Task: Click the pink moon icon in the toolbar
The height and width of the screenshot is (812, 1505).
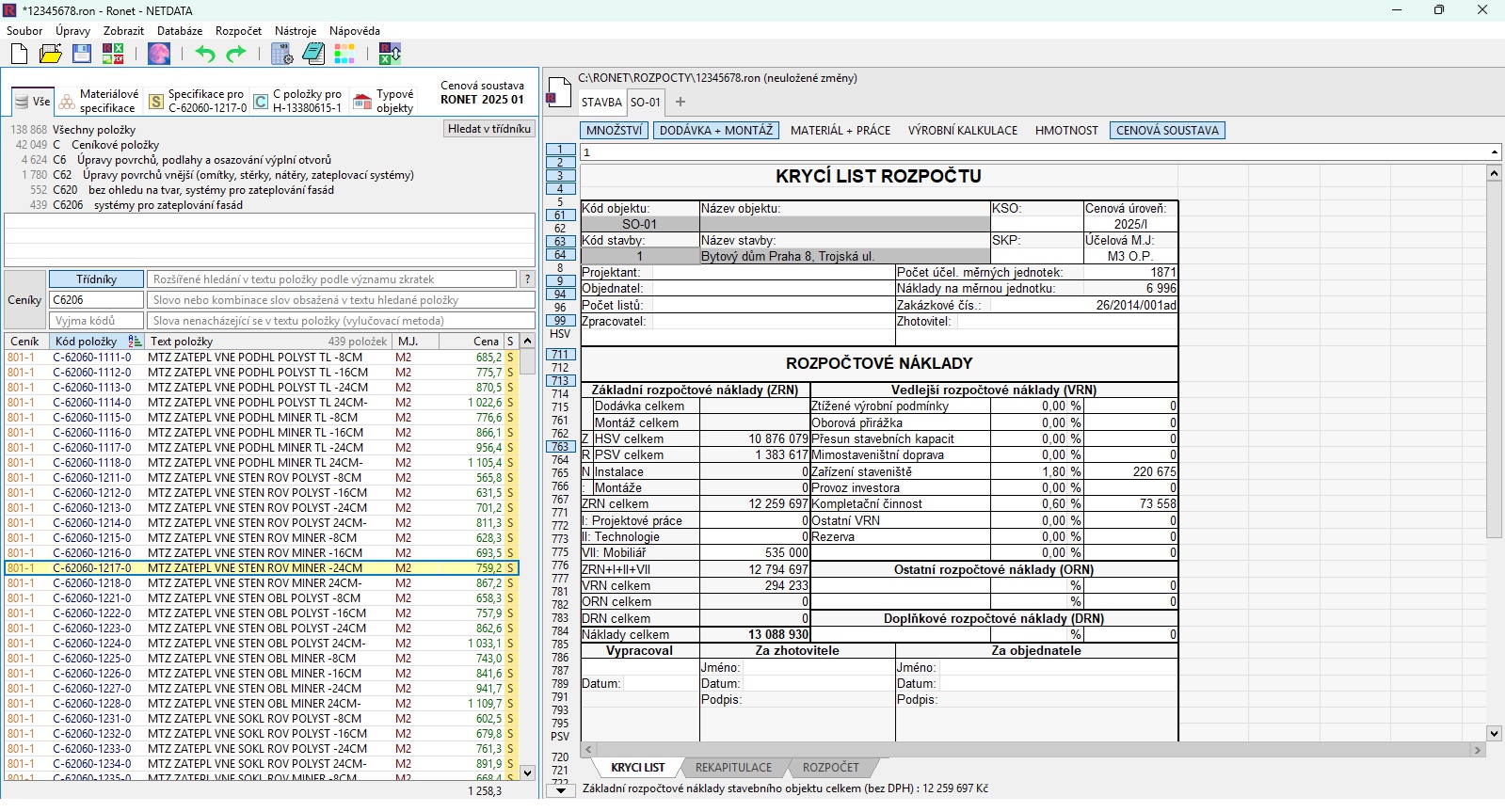Action: [x=159, y=54]
